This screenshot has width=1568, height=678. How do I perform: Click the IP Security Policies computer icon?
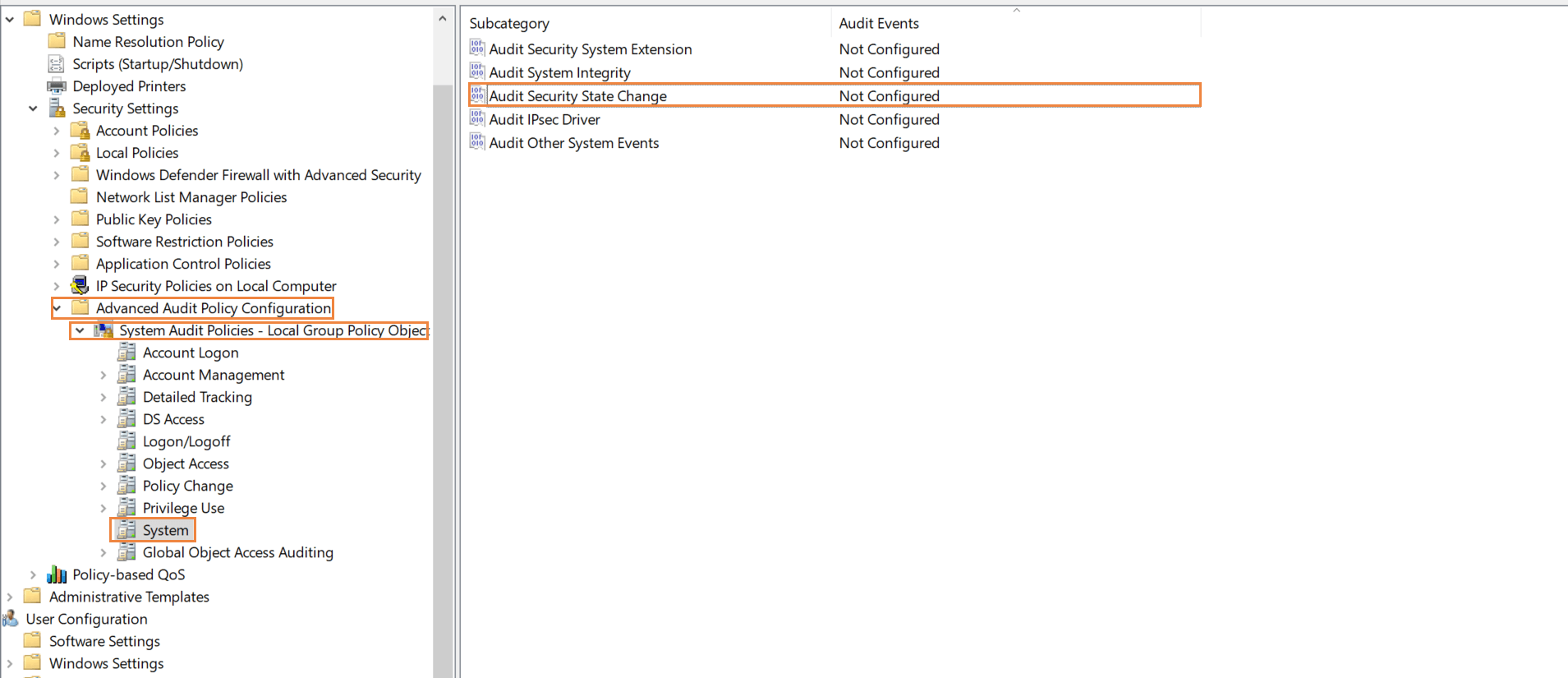pyautogui.click(x=80, y=285)
